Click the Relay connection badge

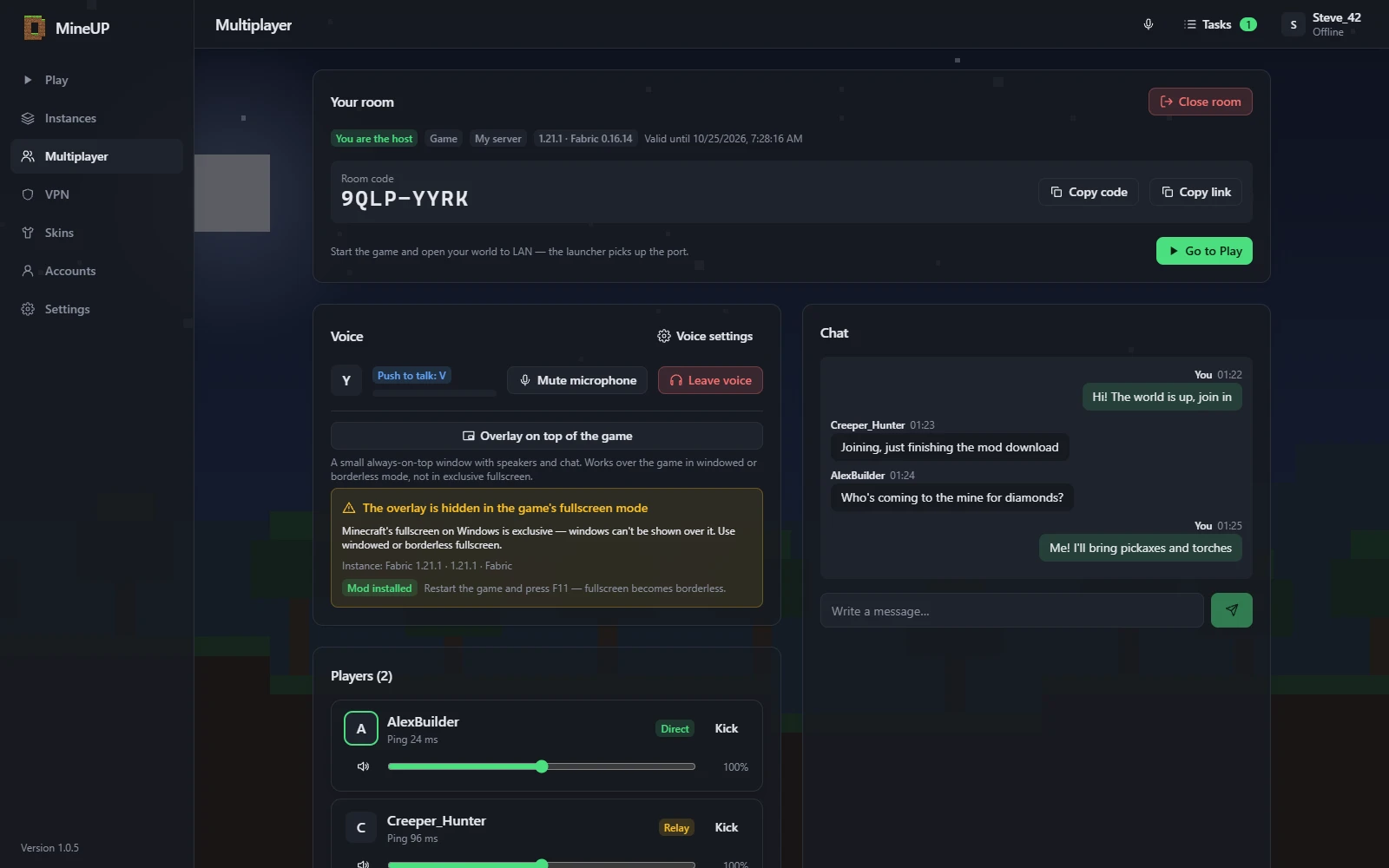pyautogui.click(x=676, y=828)
